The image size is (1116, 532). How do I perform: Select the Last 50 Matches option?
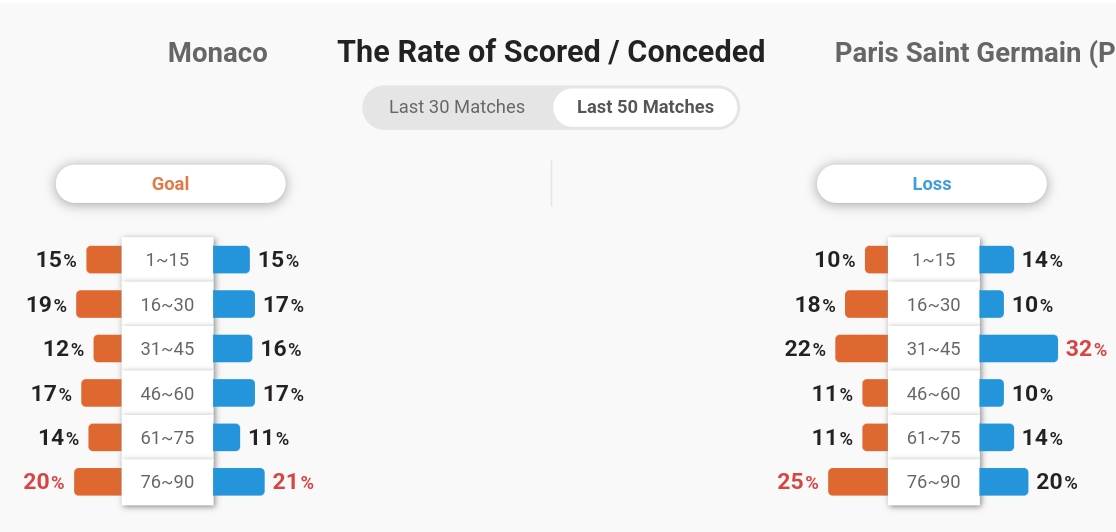tap(645, 107)
